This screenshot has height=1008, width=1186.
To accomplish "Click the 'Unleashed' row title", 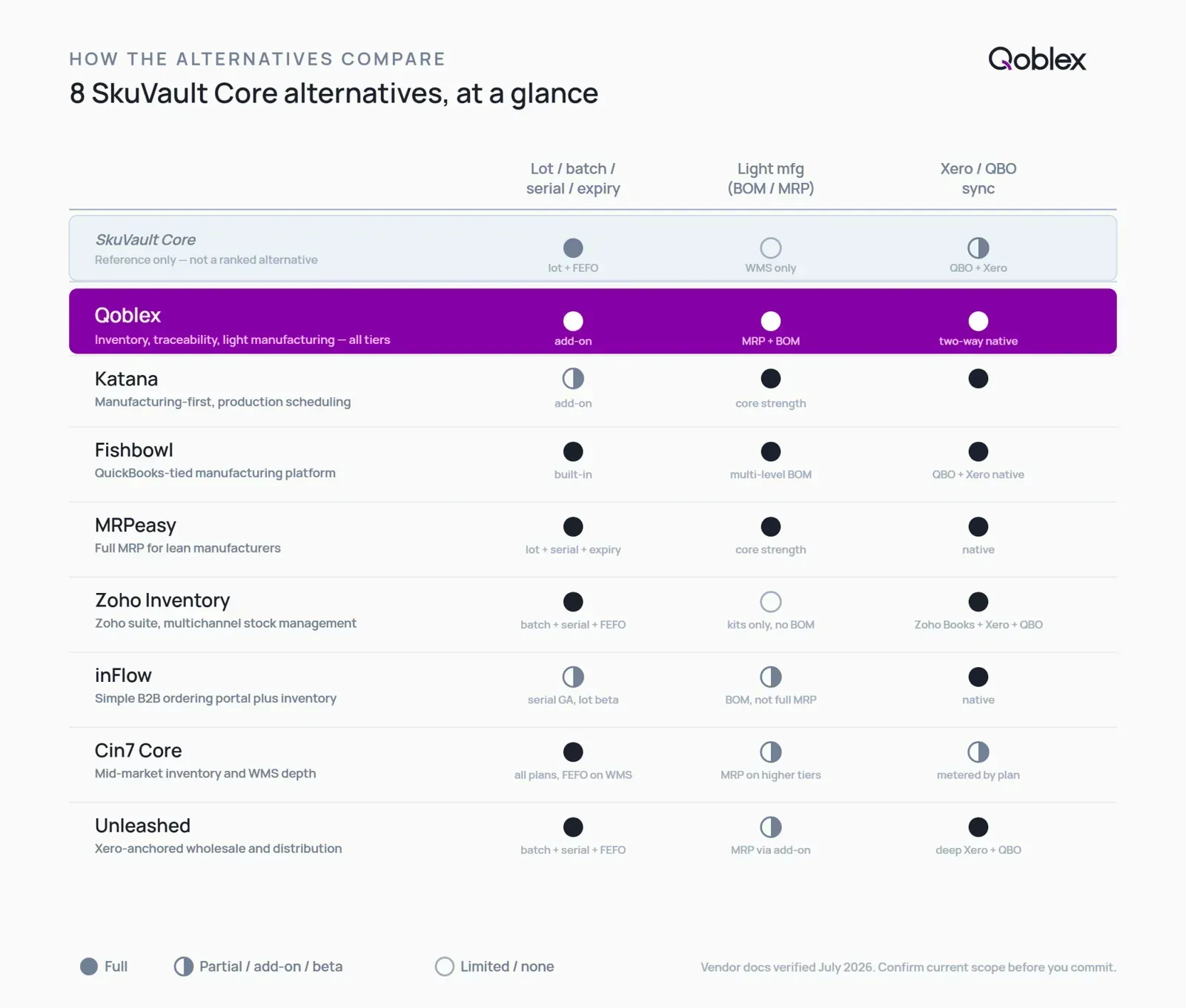I will (x=142, y=826).
